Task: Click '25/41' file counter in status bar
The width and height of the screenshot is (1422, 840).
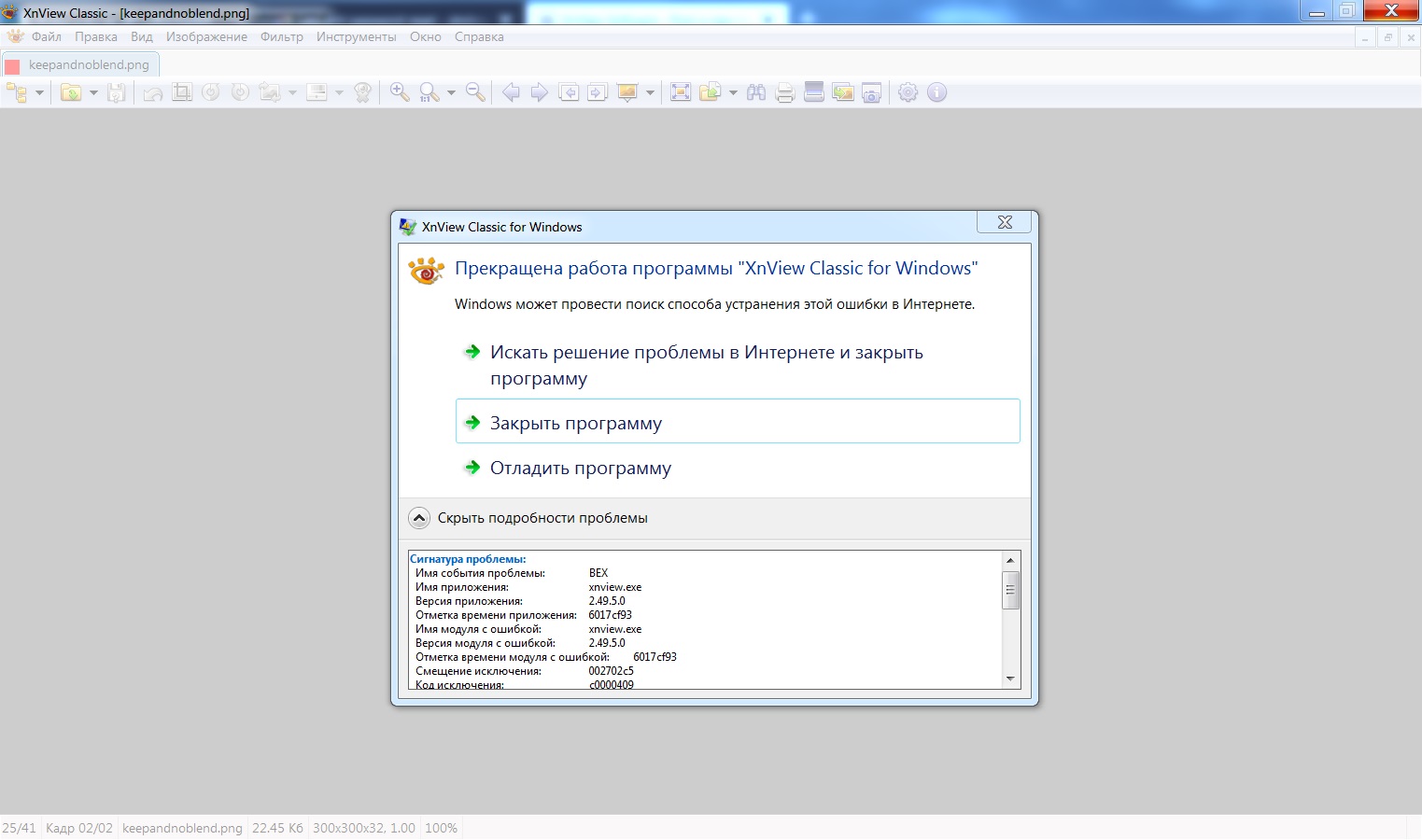Action: 20,828
